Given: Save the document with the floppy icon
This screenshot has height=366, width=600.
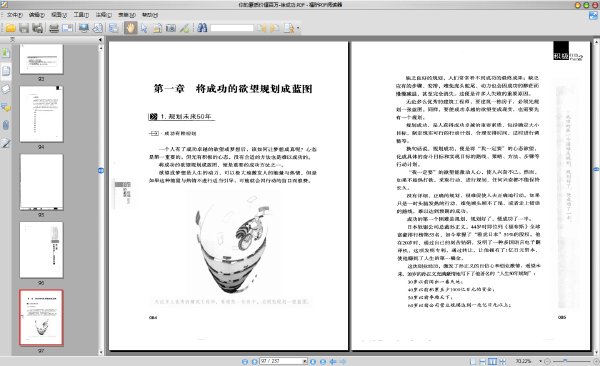Looking at the screenshot, I should tap(24, 28).
